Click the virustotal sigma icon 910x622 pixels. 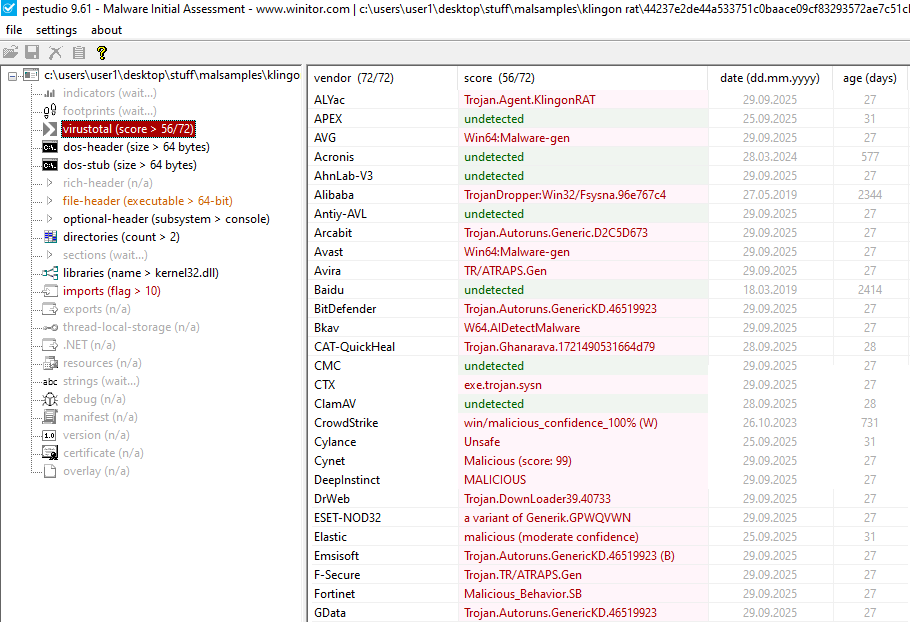[50, 129]
